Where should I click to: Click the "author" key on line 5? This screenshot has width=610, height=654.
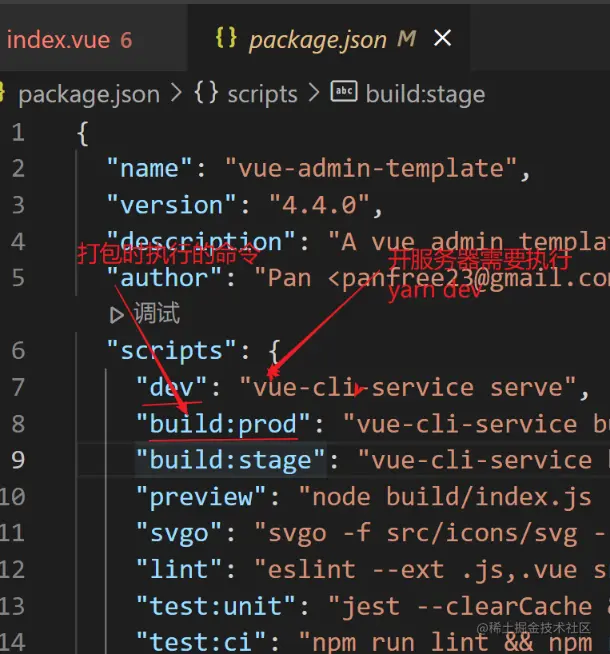pyautogui.click(x=164, y=278)
